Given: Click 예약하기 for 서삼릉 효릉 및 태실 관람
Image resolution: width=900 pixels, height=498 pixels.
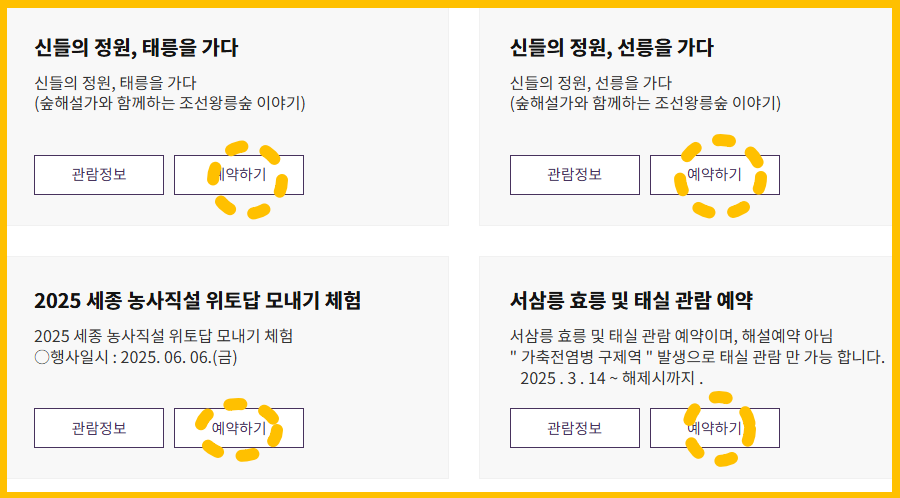Looking at the screenshot, I should (x=715, y=428).
